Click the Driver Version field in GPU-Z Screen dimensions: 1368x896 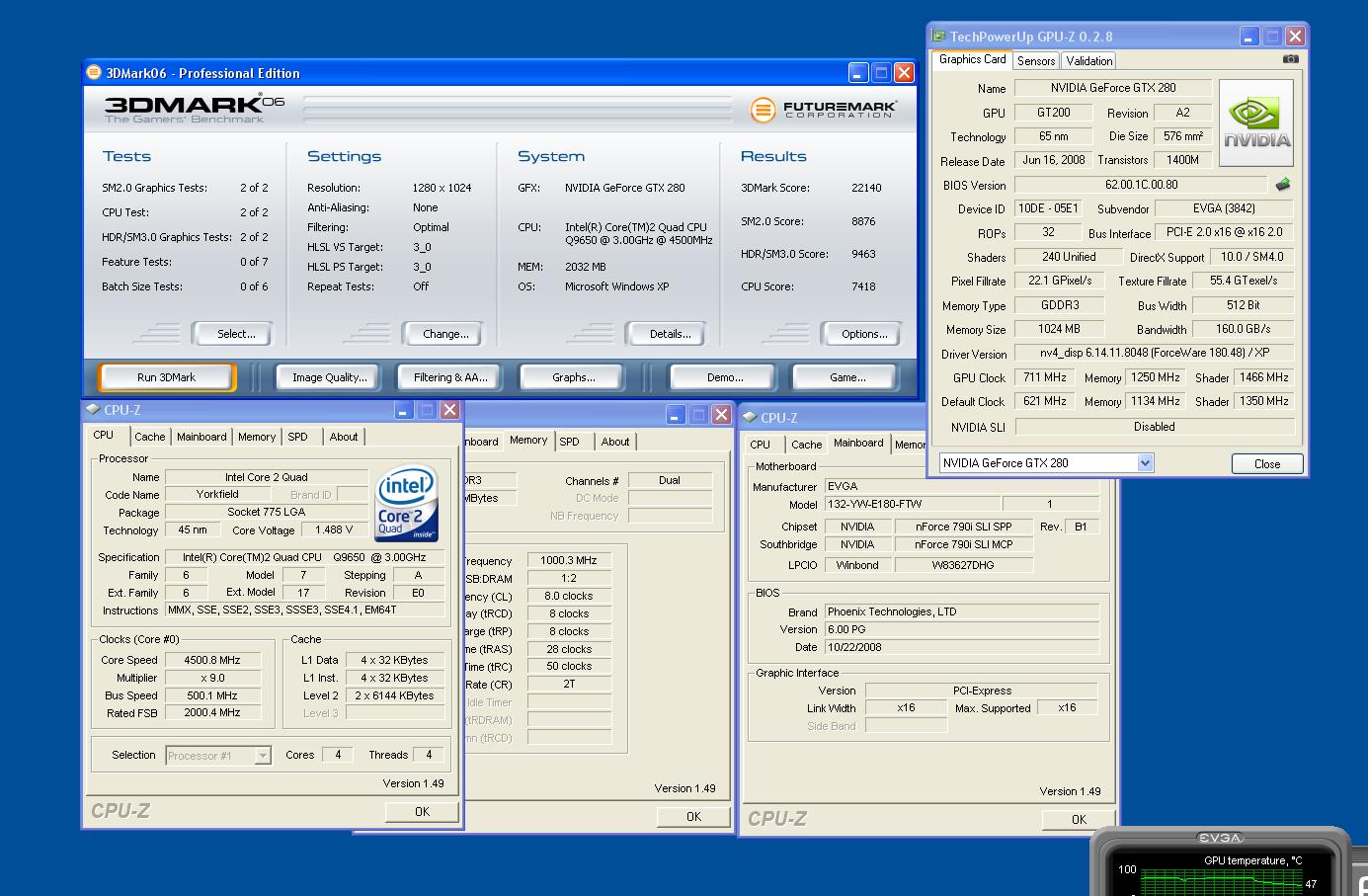pos(1155,353)
